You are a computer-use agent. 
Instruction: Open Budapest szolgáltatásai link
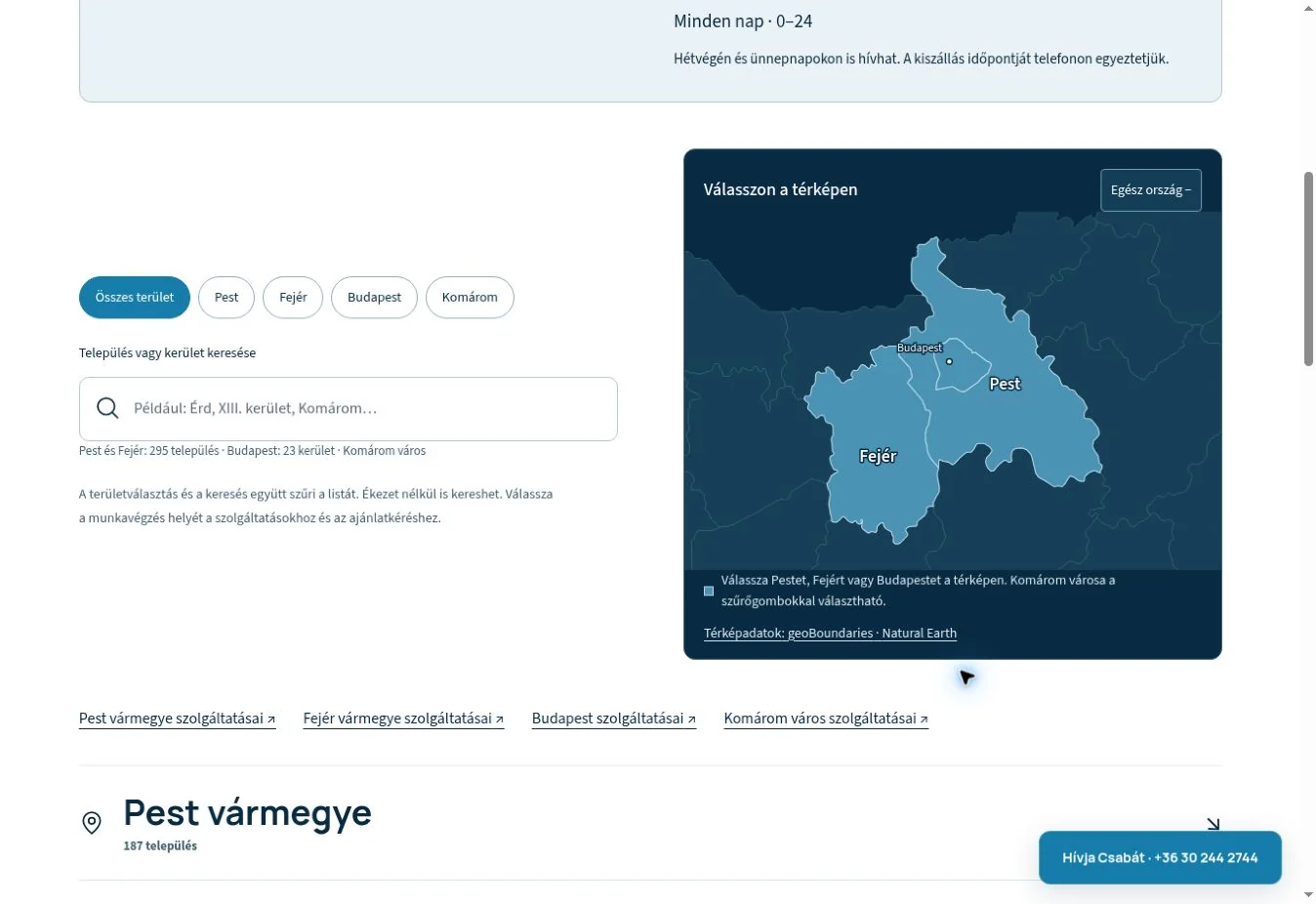point(614,719)
